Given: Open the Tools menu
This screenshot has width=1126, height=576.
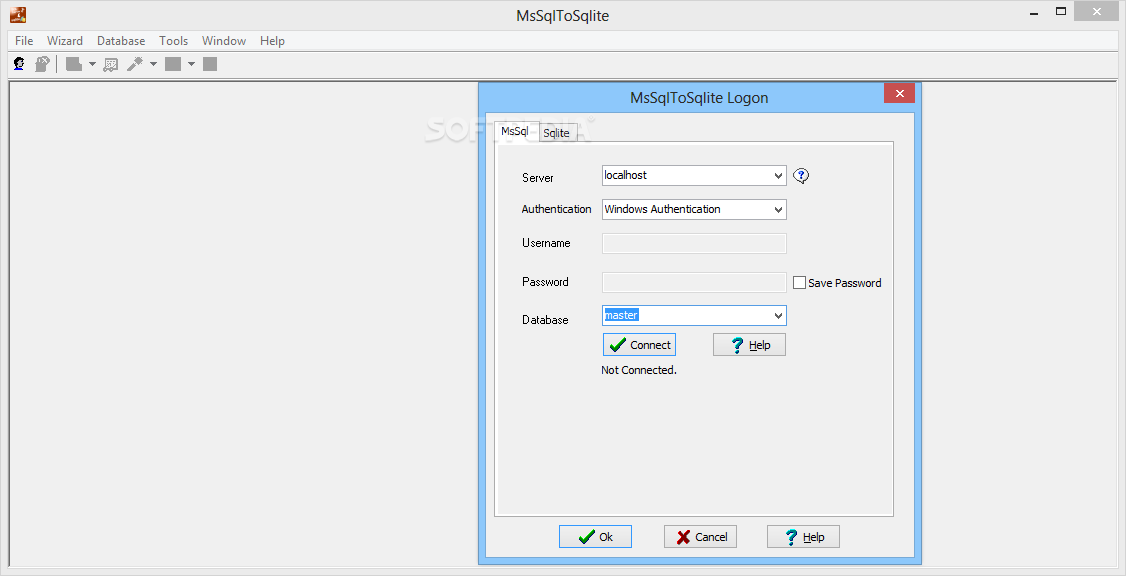Looking at the screenshot, I should (x=173, y=41).
